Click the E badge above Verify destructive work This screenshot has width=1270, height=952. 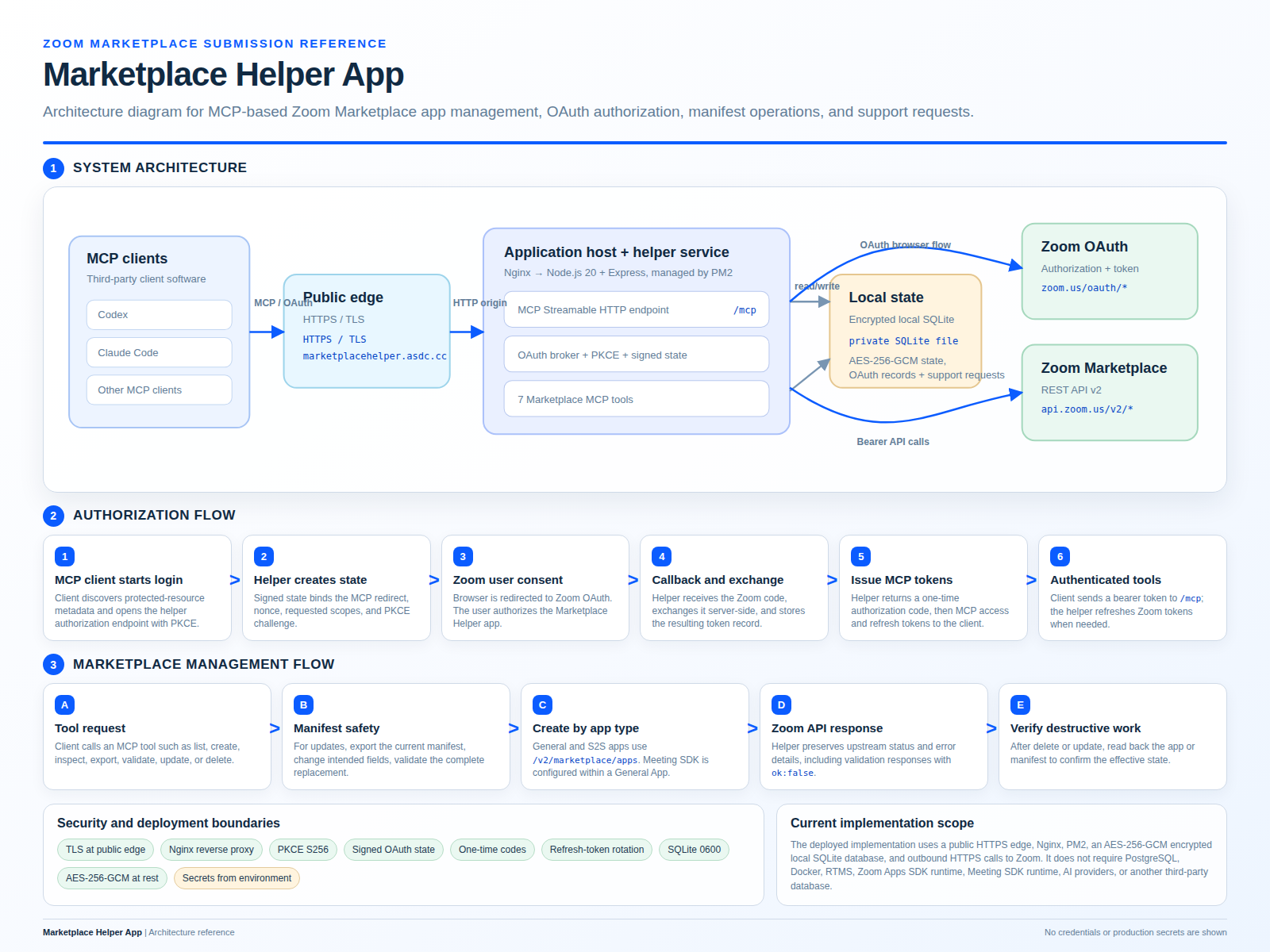pyautogui.click(x=1021, y=705)
